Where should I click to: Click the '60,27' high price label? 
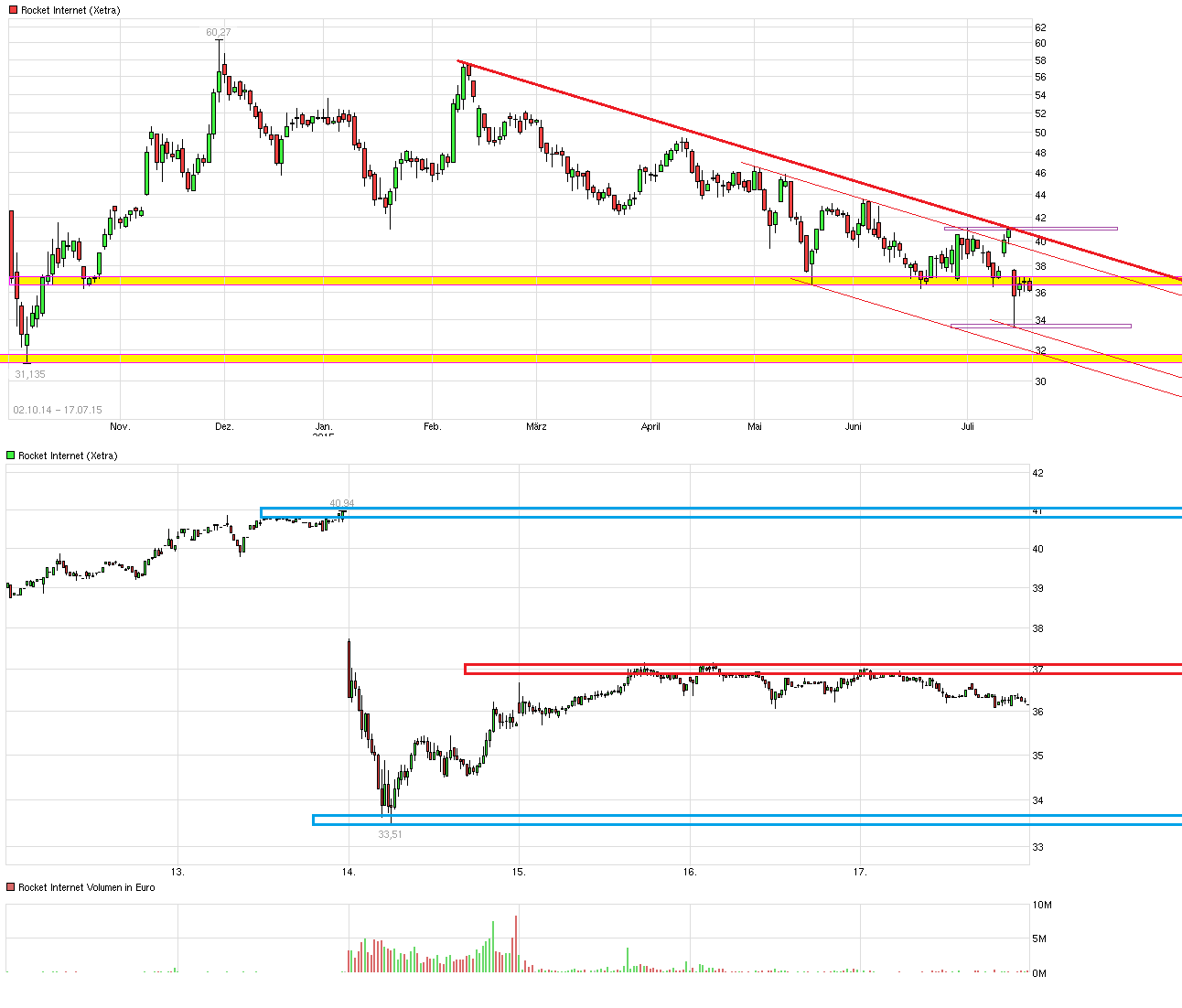click(218, 33)
